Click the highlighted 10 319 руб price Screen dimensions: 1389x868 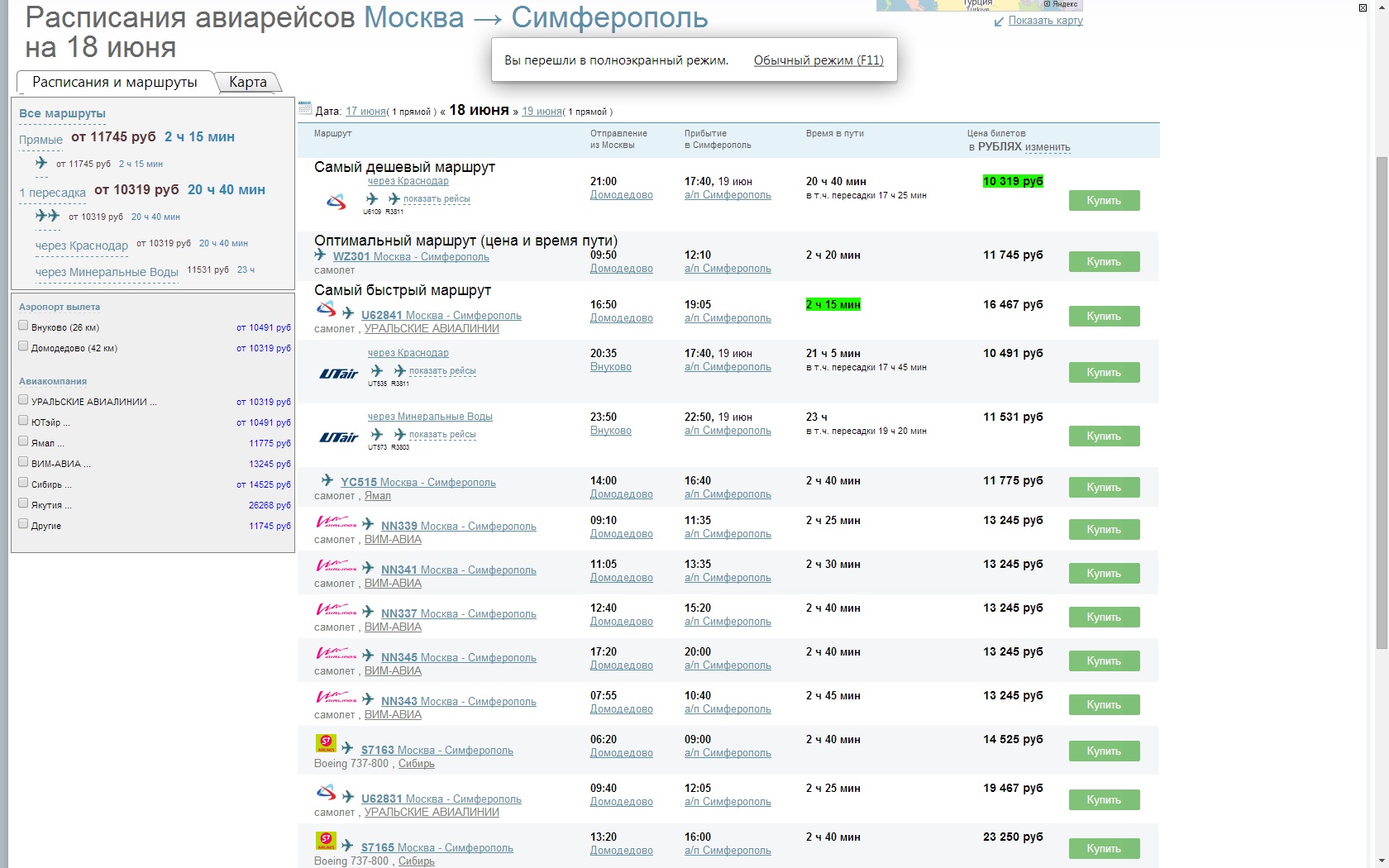[x=1013, y=182]
